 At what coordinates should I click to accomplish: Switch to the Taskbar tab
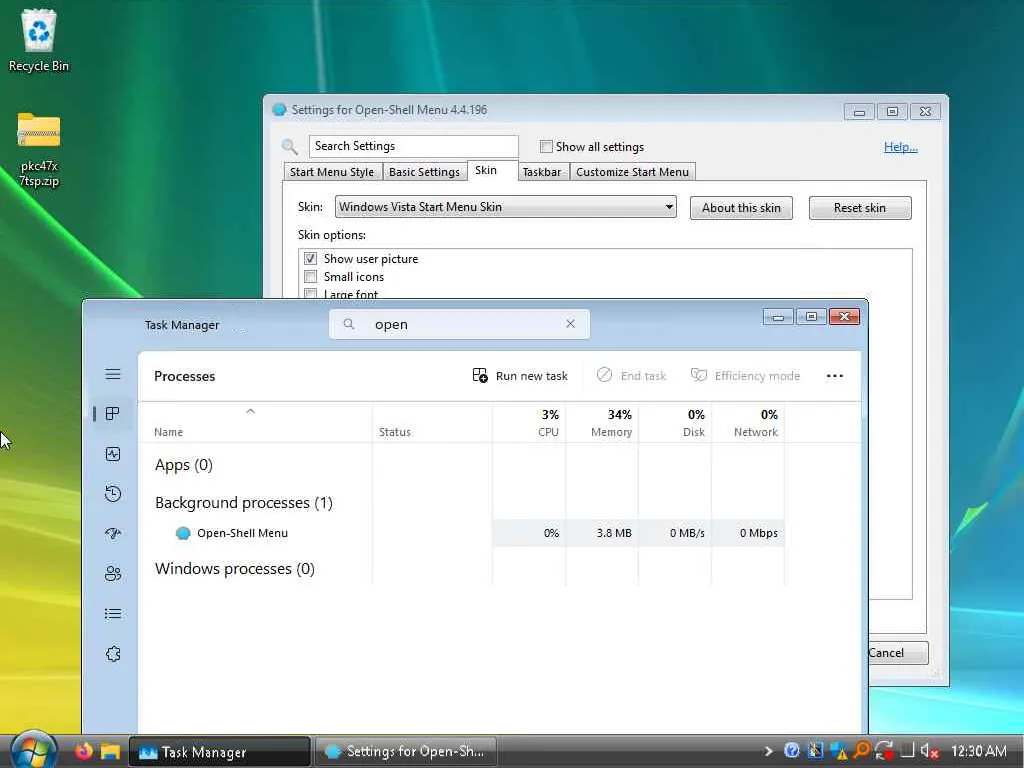(x=542, y=172)
